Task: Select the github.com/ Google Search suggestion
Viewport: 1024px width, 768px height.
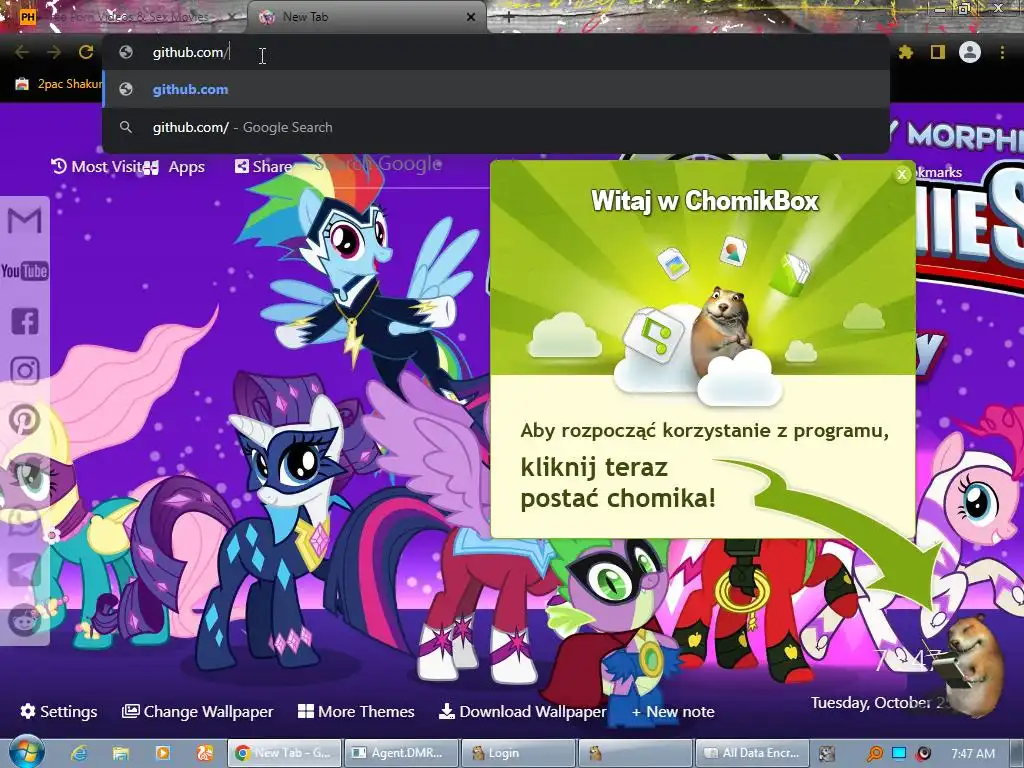Action: click(496, 127)
